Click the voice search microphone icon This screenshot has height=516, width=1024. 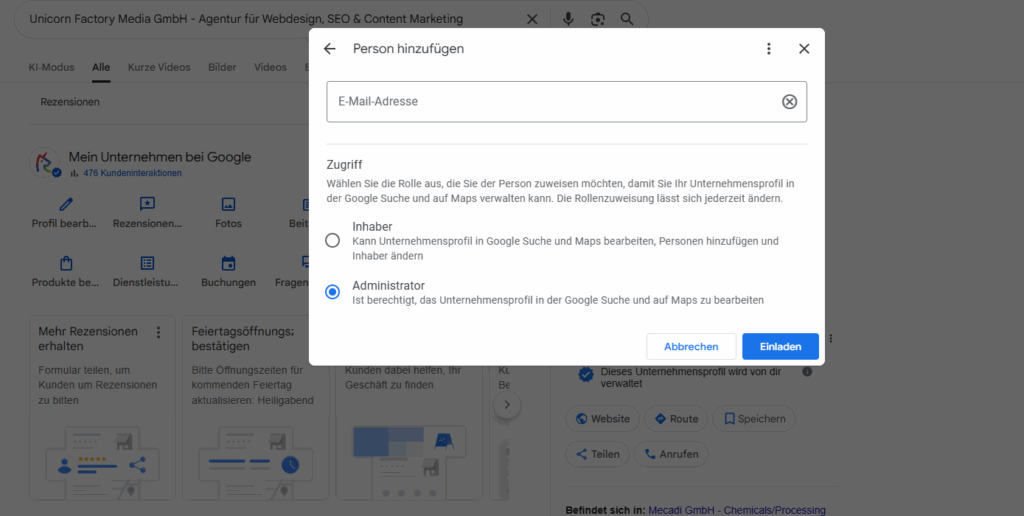coord(568,19)
